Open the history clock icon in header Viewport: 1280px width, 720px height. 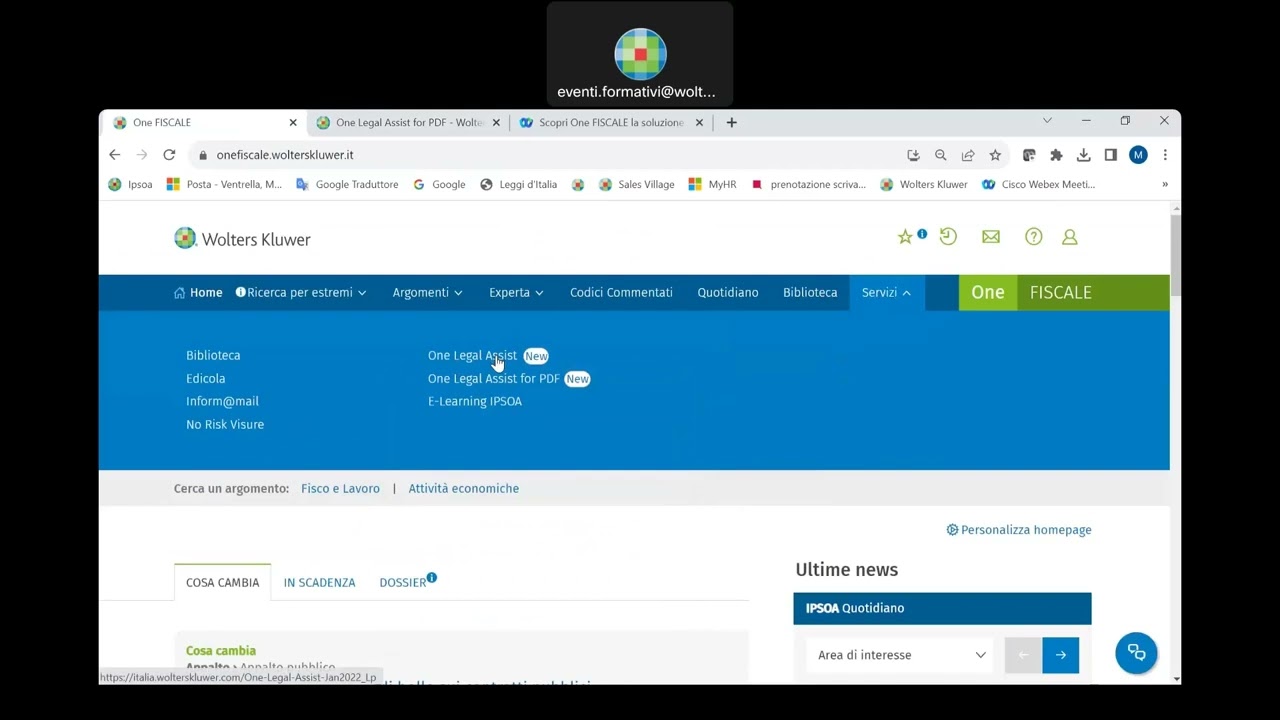point(948,237)
